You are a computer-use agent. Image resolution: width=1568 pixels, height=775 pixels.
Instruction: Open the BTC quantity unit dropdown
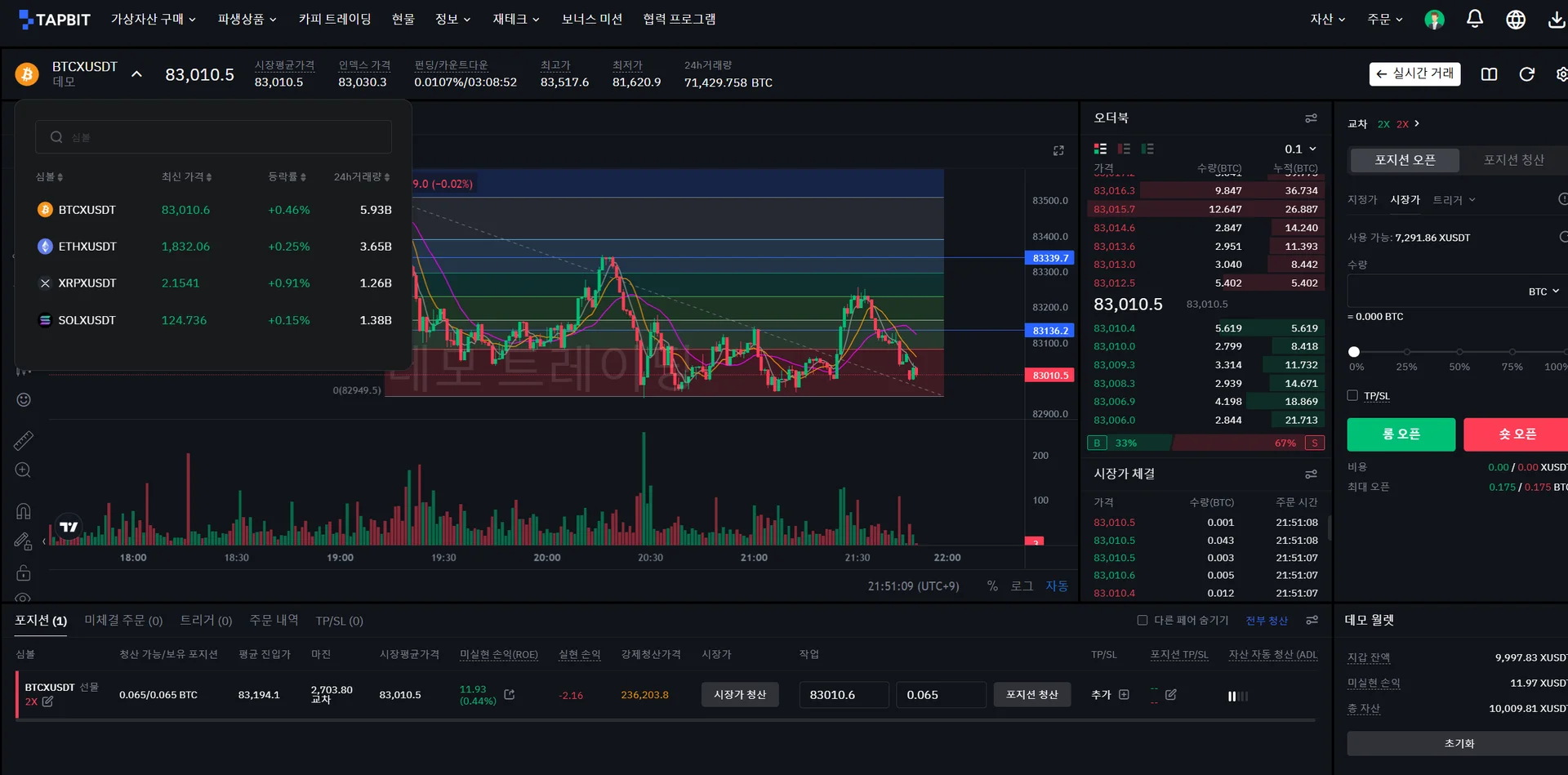(x=1543, y=292)
